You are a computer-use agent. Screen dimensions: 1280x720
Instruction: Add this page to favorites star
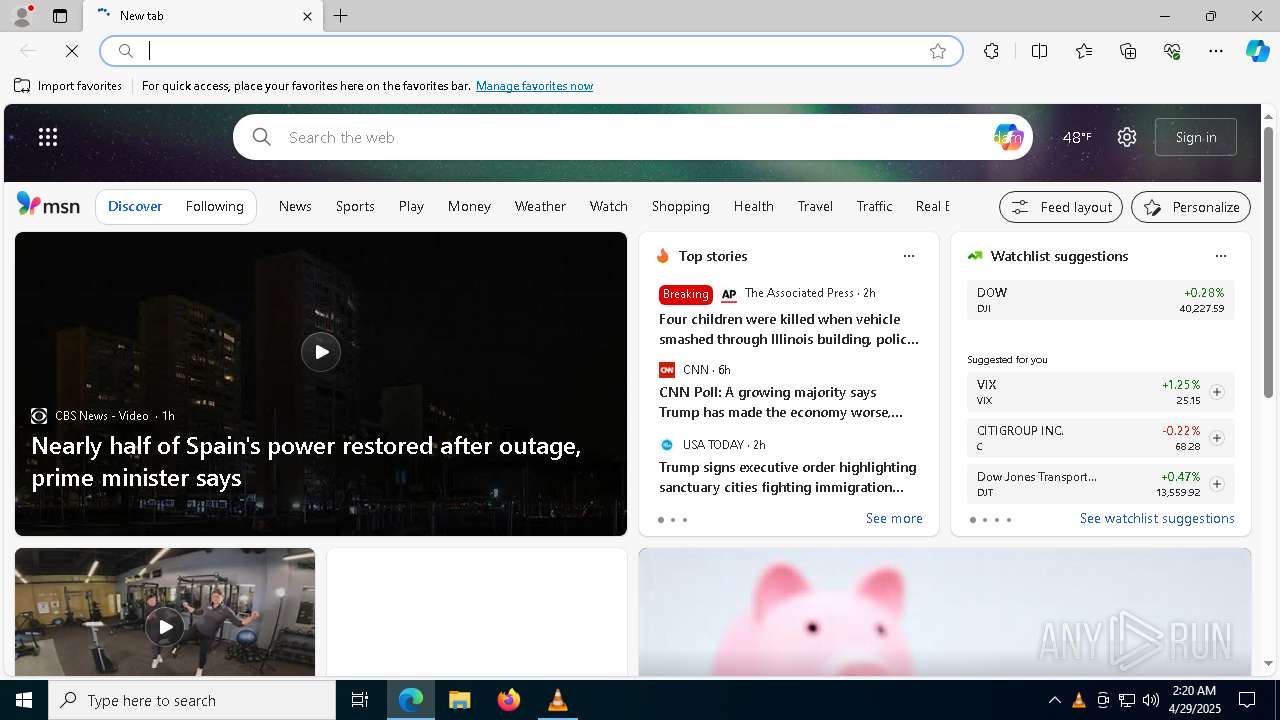click(938, 51)
